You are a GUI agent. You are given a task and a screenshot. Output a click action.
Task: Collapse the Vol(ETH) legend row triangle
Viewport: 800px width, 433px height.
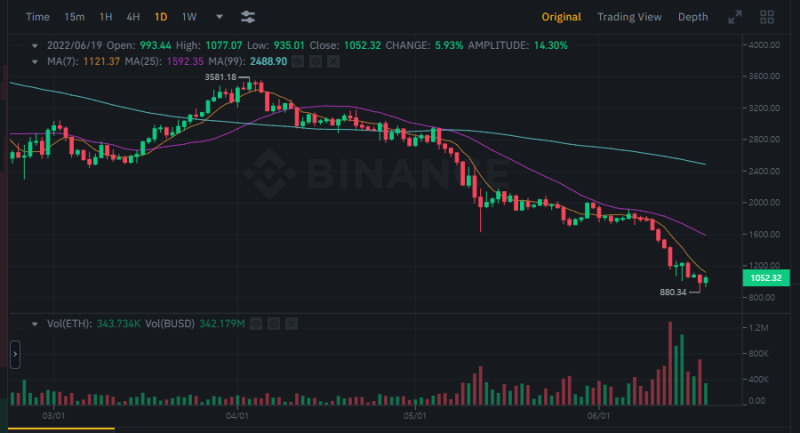(x=35, y=324)
